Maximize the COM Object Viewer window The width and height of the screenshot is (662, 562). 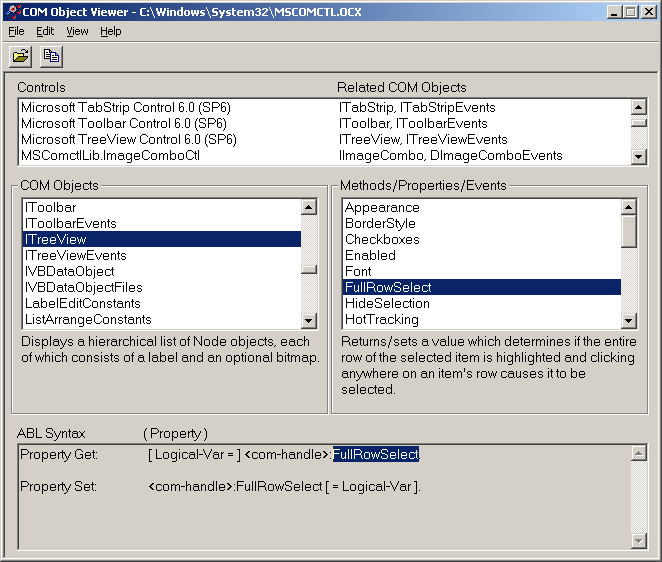pos(630,12)
